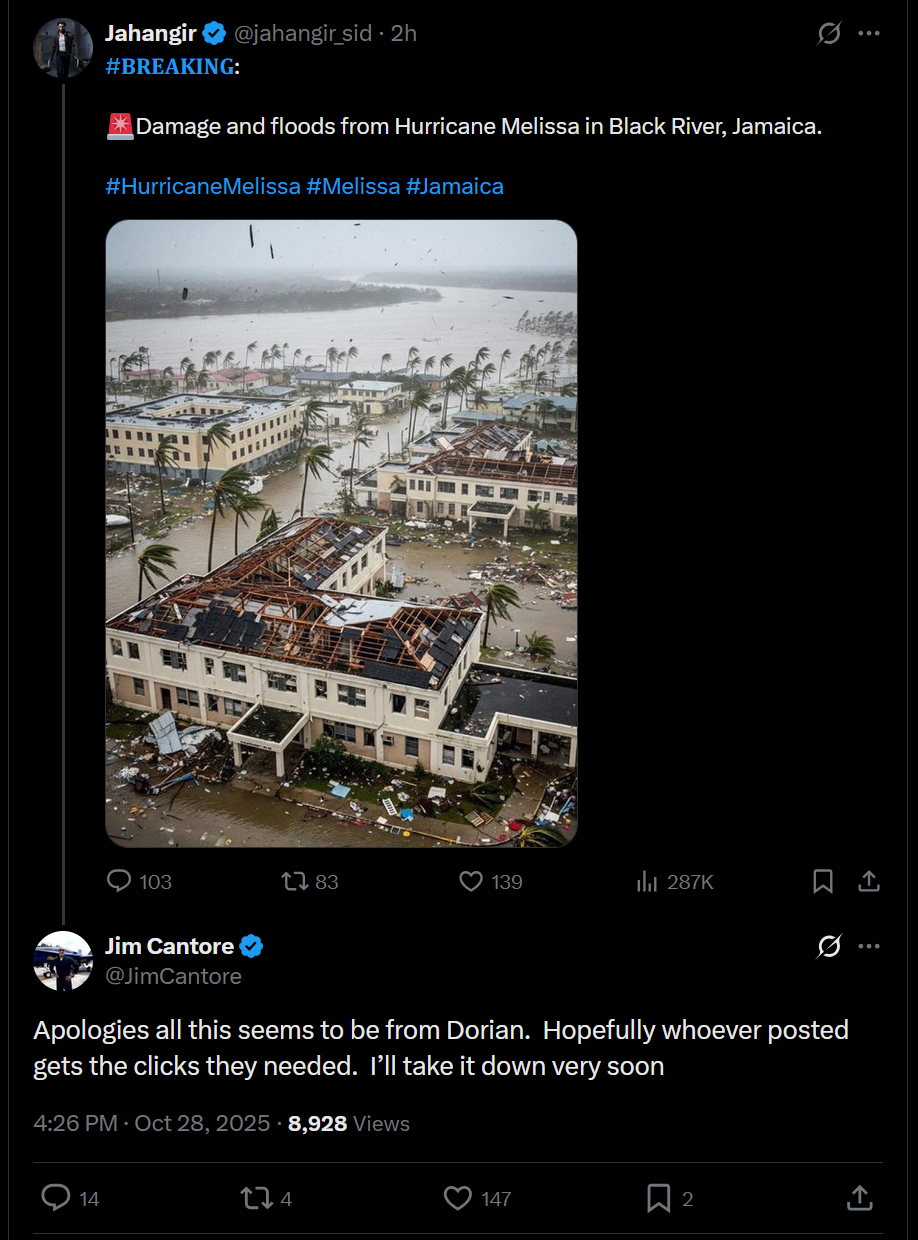Viewport: 918px width, 1240px height.
Task: Share Jahangir's post
Action: [x=869, y=881]
